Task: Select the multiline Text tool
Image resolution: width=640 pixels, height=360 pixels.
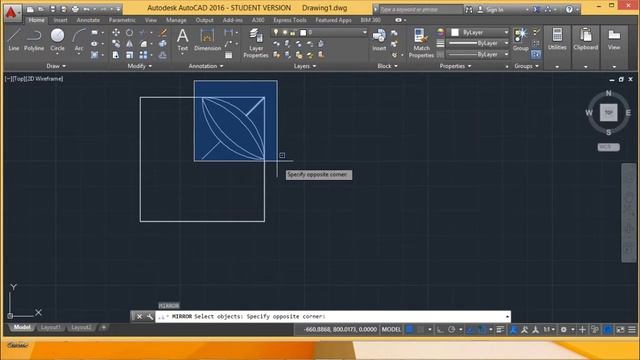Action: pos(182,40)
